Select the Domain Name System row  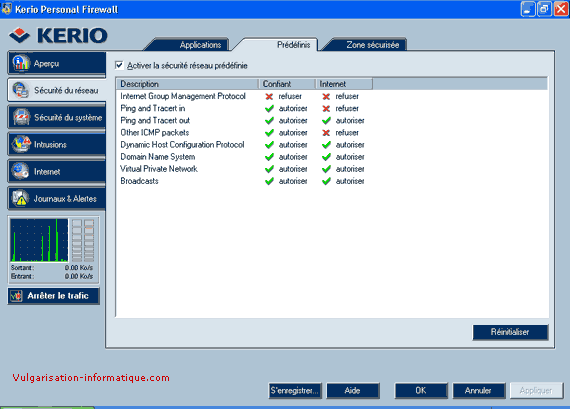(332, 157)
